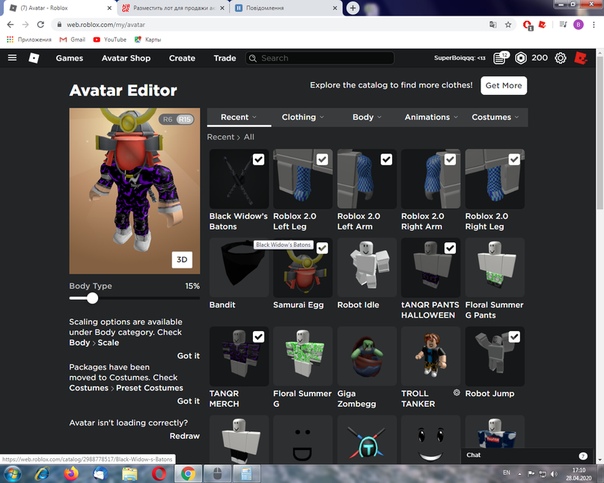Uncheck Robot Jump animation
Image resolution: width=604 pixels, height=483 pixels.
(514, 337)
